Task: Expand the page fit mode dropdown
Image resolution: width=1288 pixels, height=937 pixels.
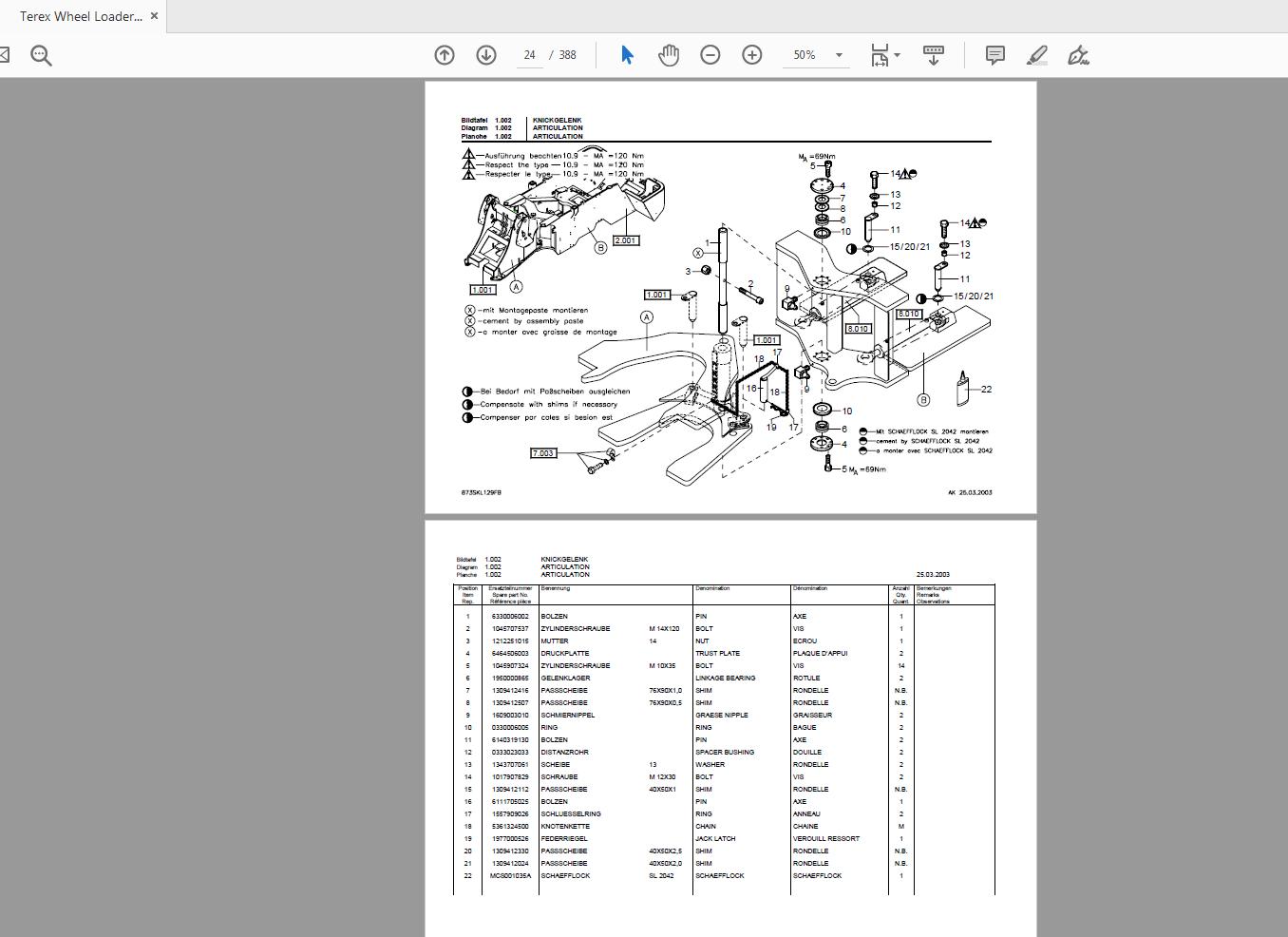Action: click(x=897, y=57)
